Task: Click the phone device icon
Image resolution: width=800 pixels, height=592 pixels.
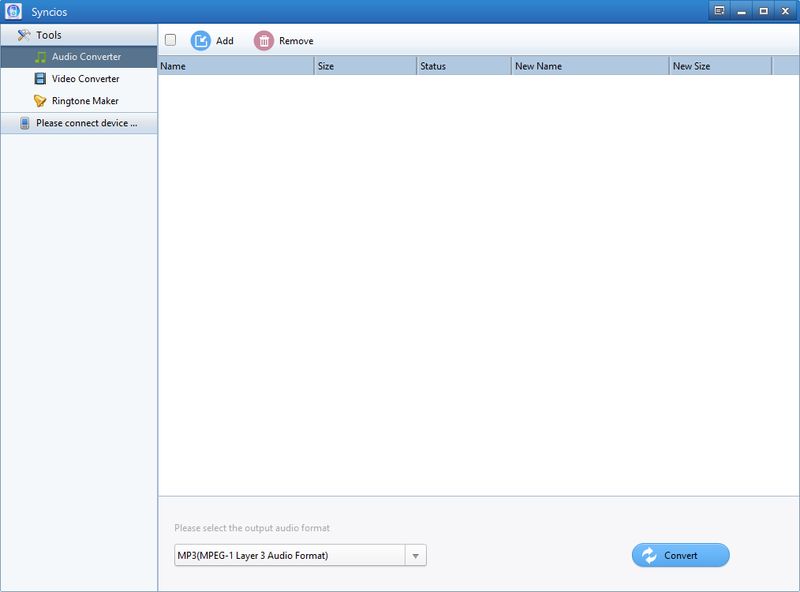Action: click(24, 123)
